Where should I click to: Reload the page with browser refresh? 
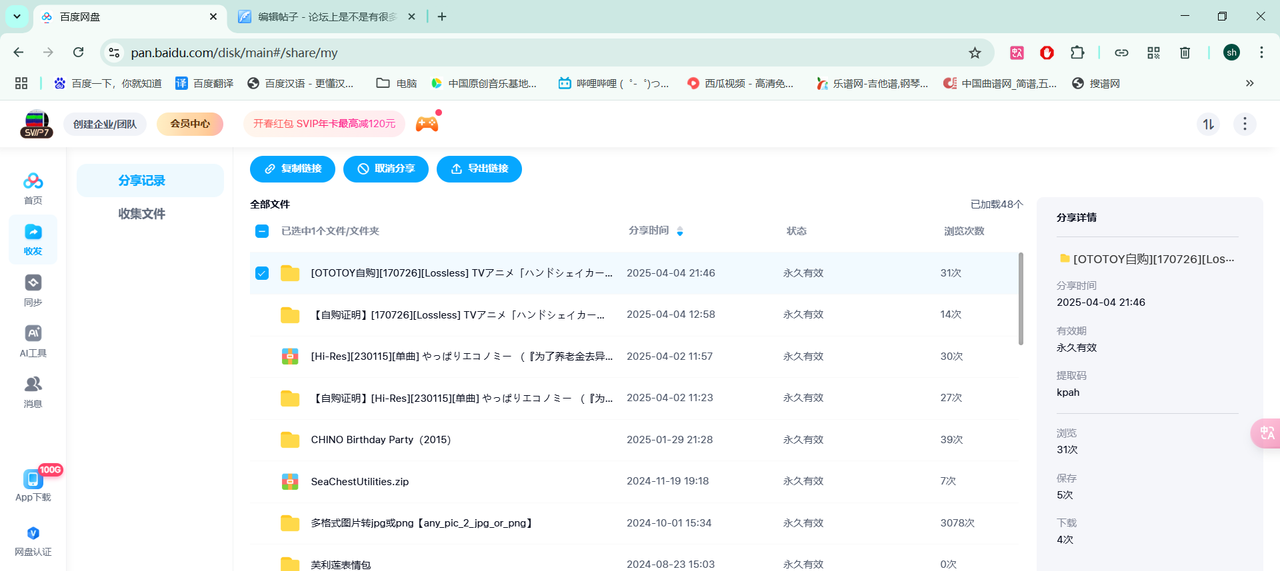(x=78, y=52)
